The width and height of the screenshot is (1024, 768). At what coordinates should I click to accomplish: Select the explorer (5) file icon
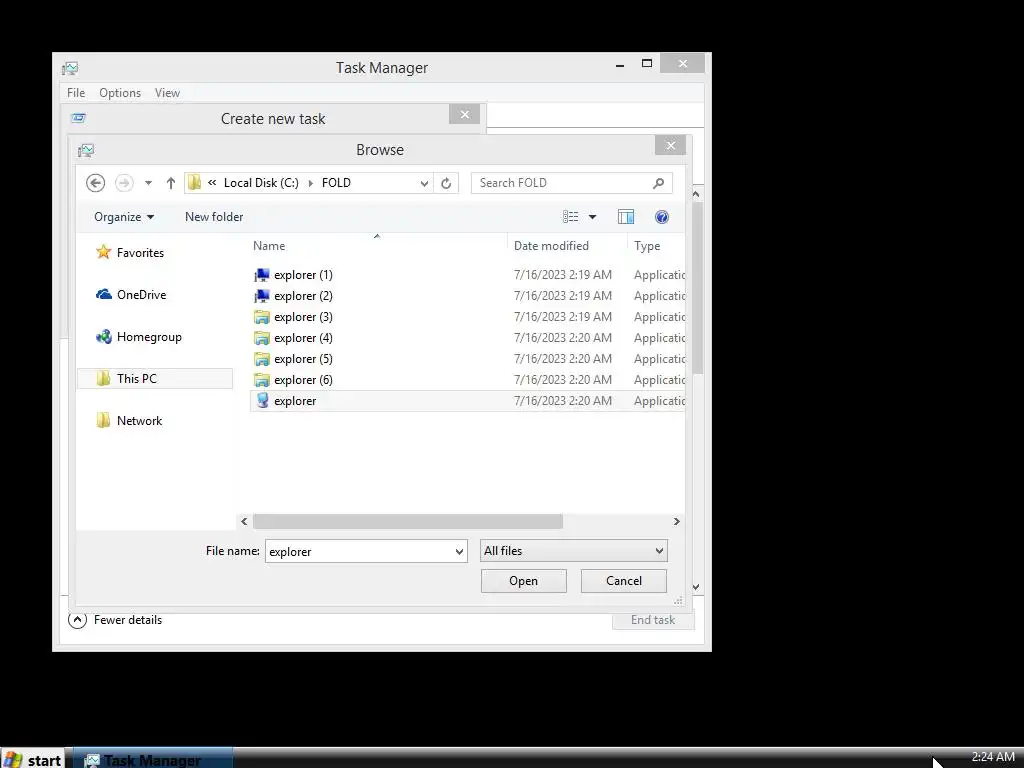(262, 359)
